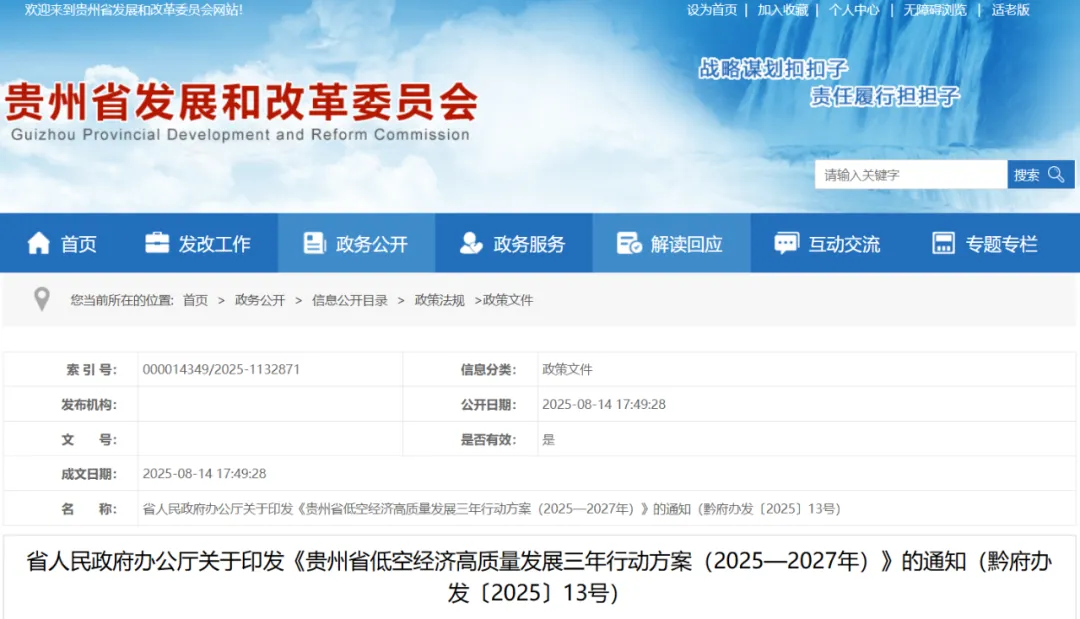This screenshot has width=1080, height=619.
Task: Click index number 000014349/2025-1132871
Action: tap(221, 369)
